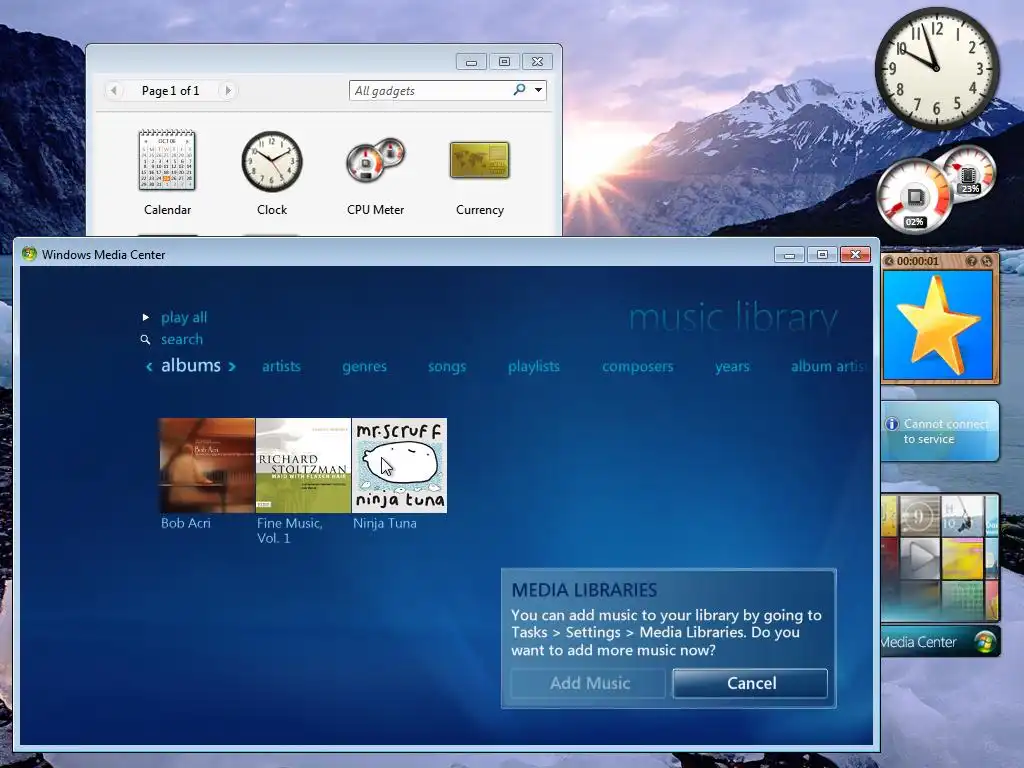Open search in music library

pos(182,340)
